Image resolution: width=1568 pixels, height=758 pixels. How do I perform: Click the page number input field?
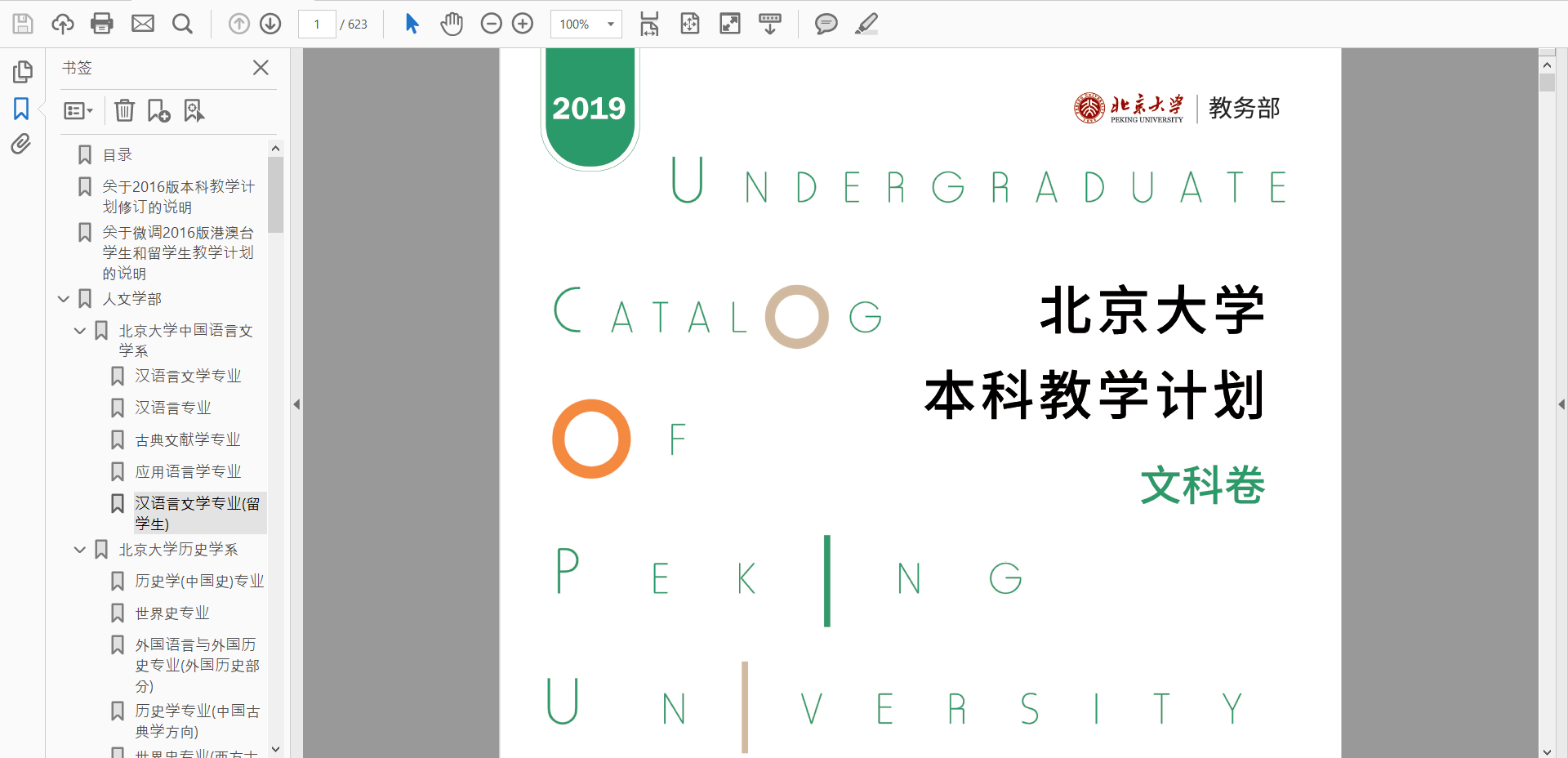(x=317, y=24)
